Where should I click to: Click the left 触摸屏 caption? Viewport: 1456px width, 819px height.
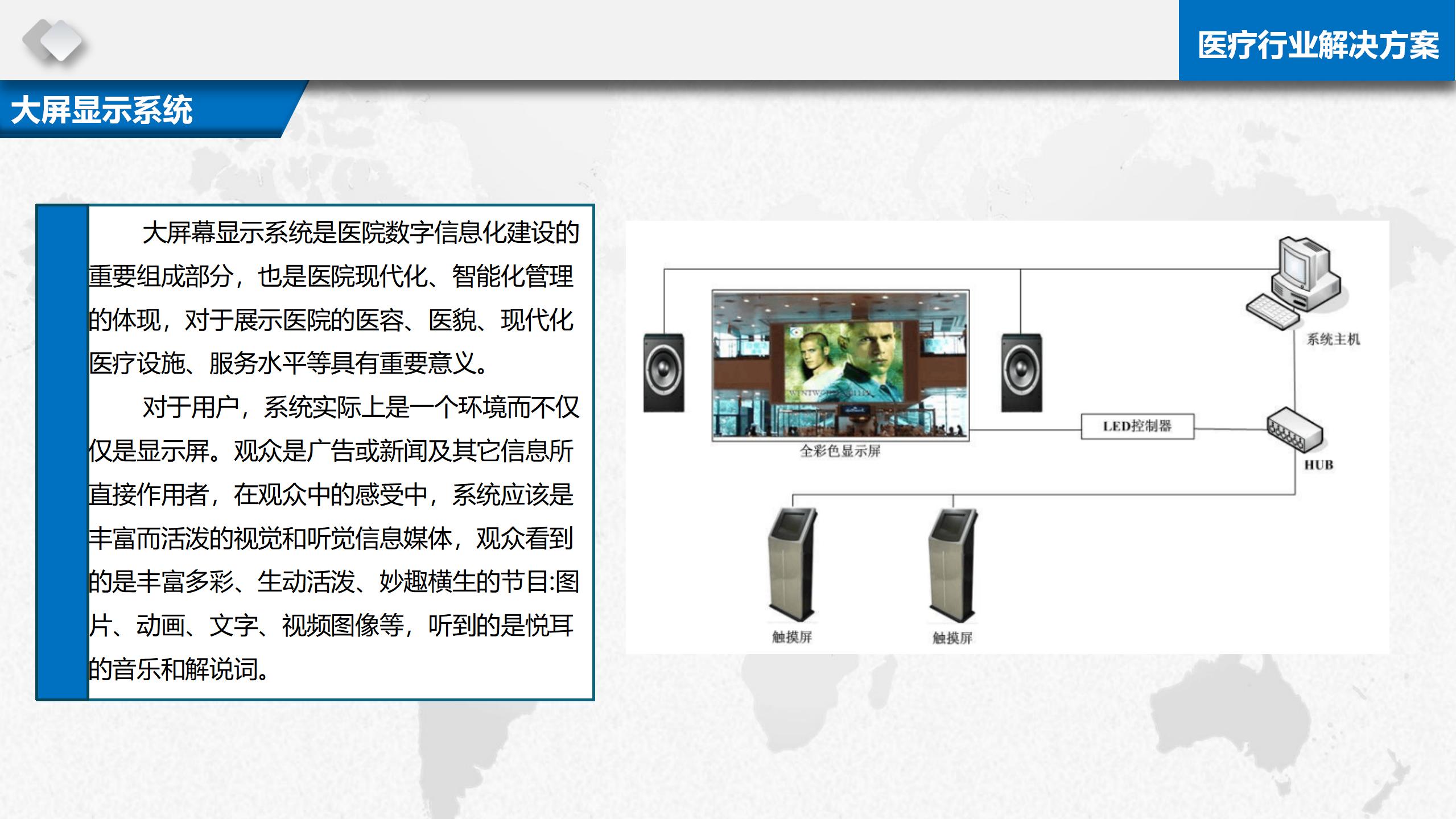point(791,637)
